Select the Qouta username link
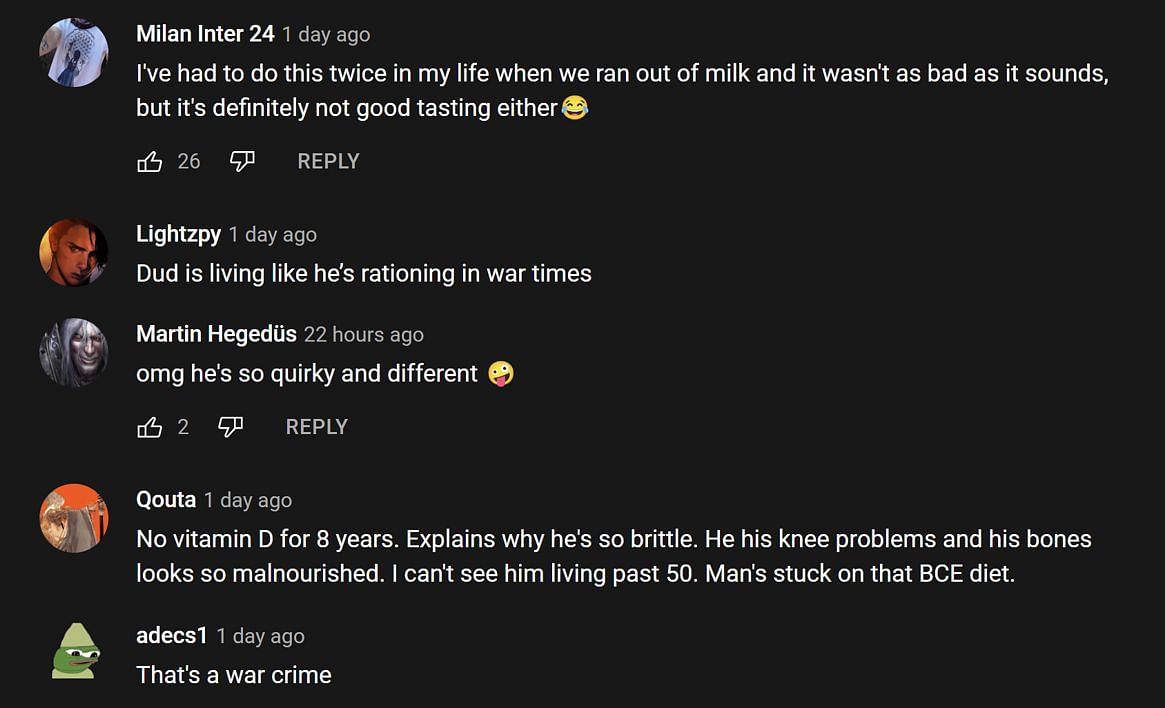 (166, 500)
